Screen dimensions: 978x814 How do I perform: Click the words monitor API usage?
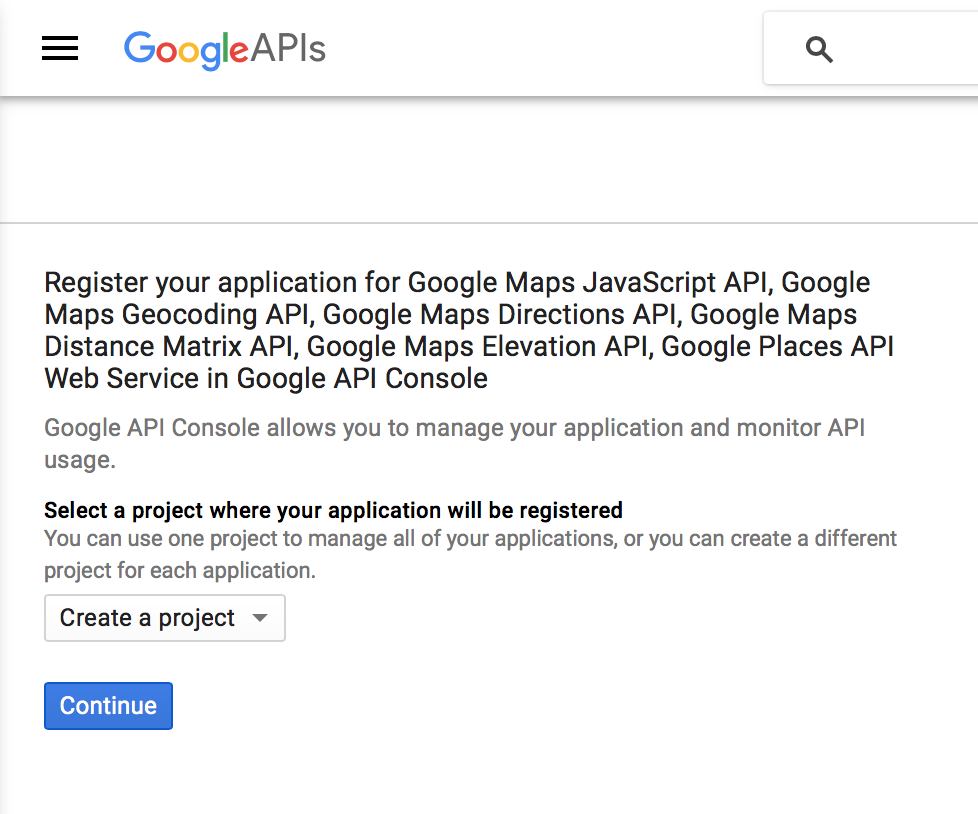point(800,429)
